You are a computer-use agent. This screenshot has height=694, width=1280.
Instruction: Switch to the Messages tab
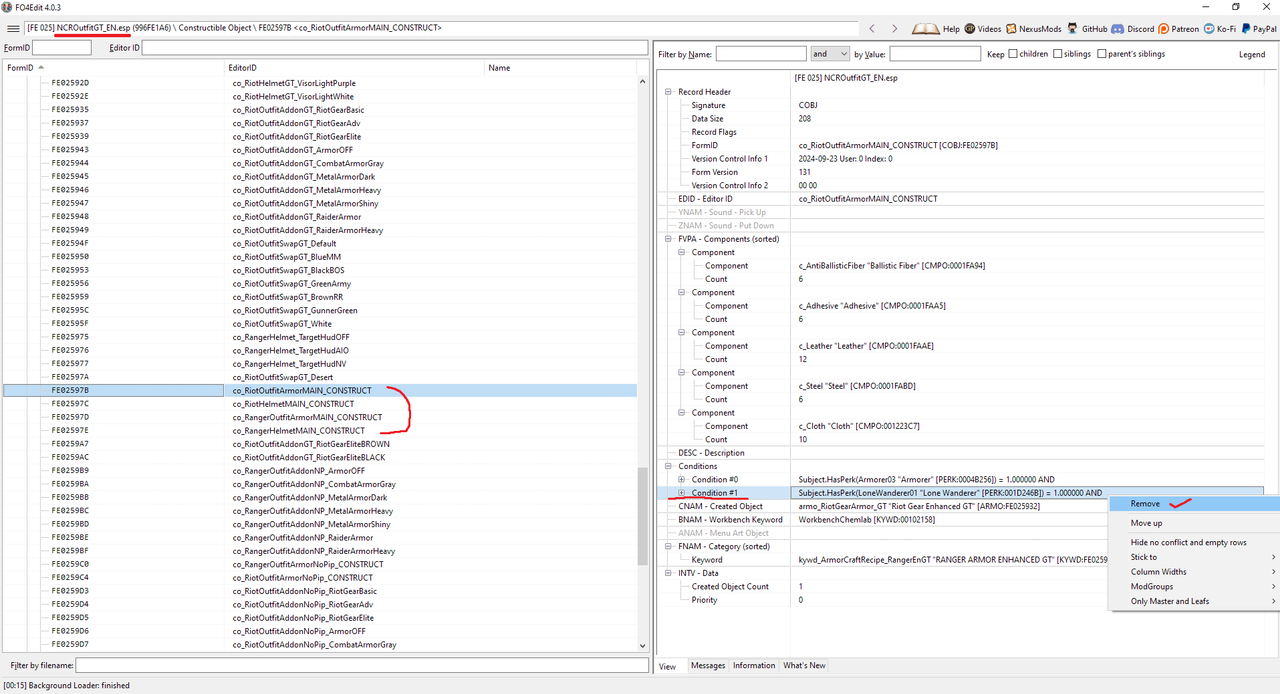click(x=708, y=666)
